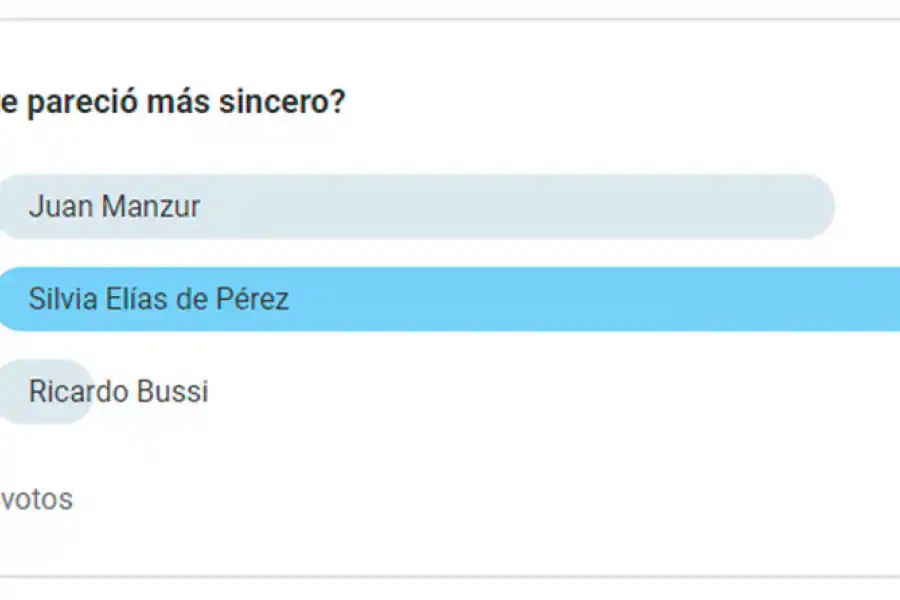Click the surname 'Pérez' label
The width and height of the screenshot is (900, 600).
click(253, 299)
